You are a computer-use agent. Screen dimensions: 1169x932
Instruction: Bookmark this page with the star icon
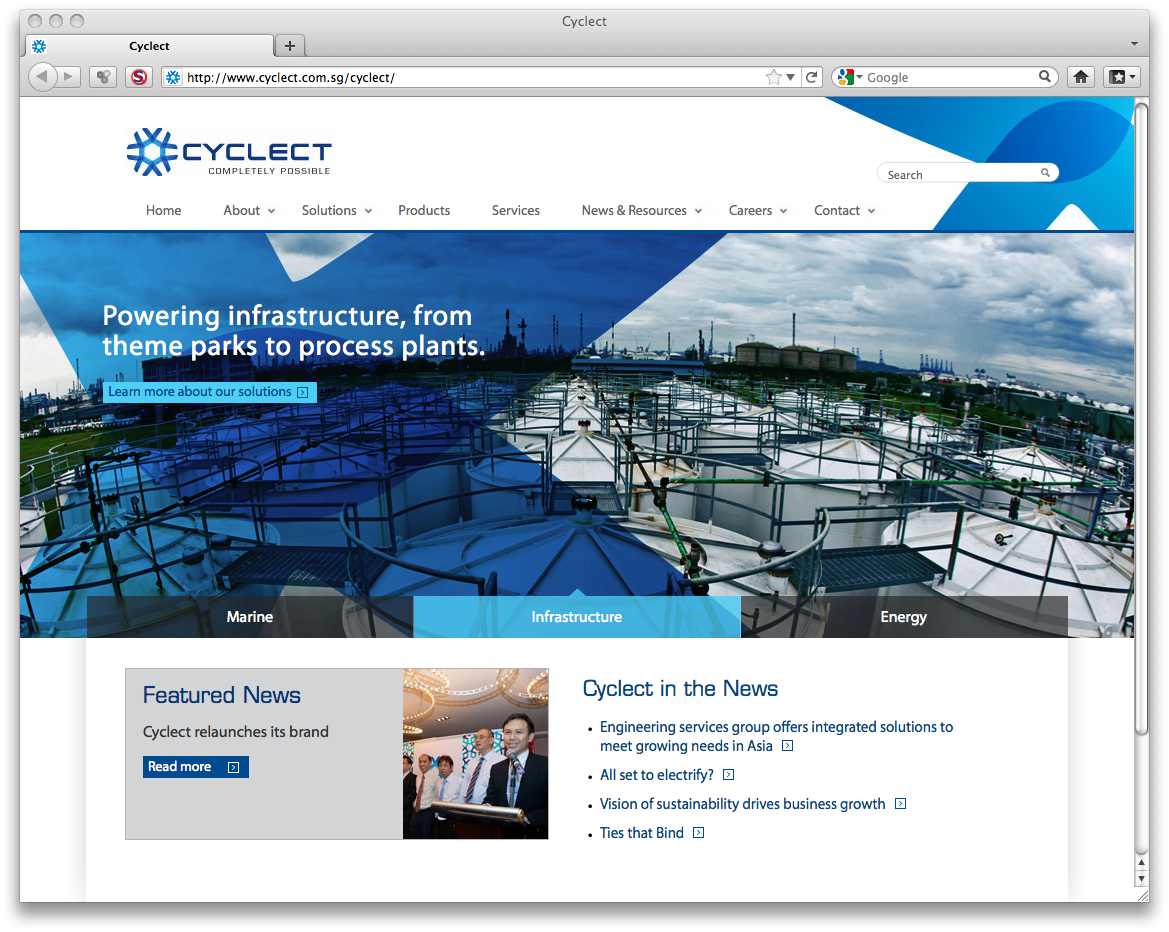773,77
